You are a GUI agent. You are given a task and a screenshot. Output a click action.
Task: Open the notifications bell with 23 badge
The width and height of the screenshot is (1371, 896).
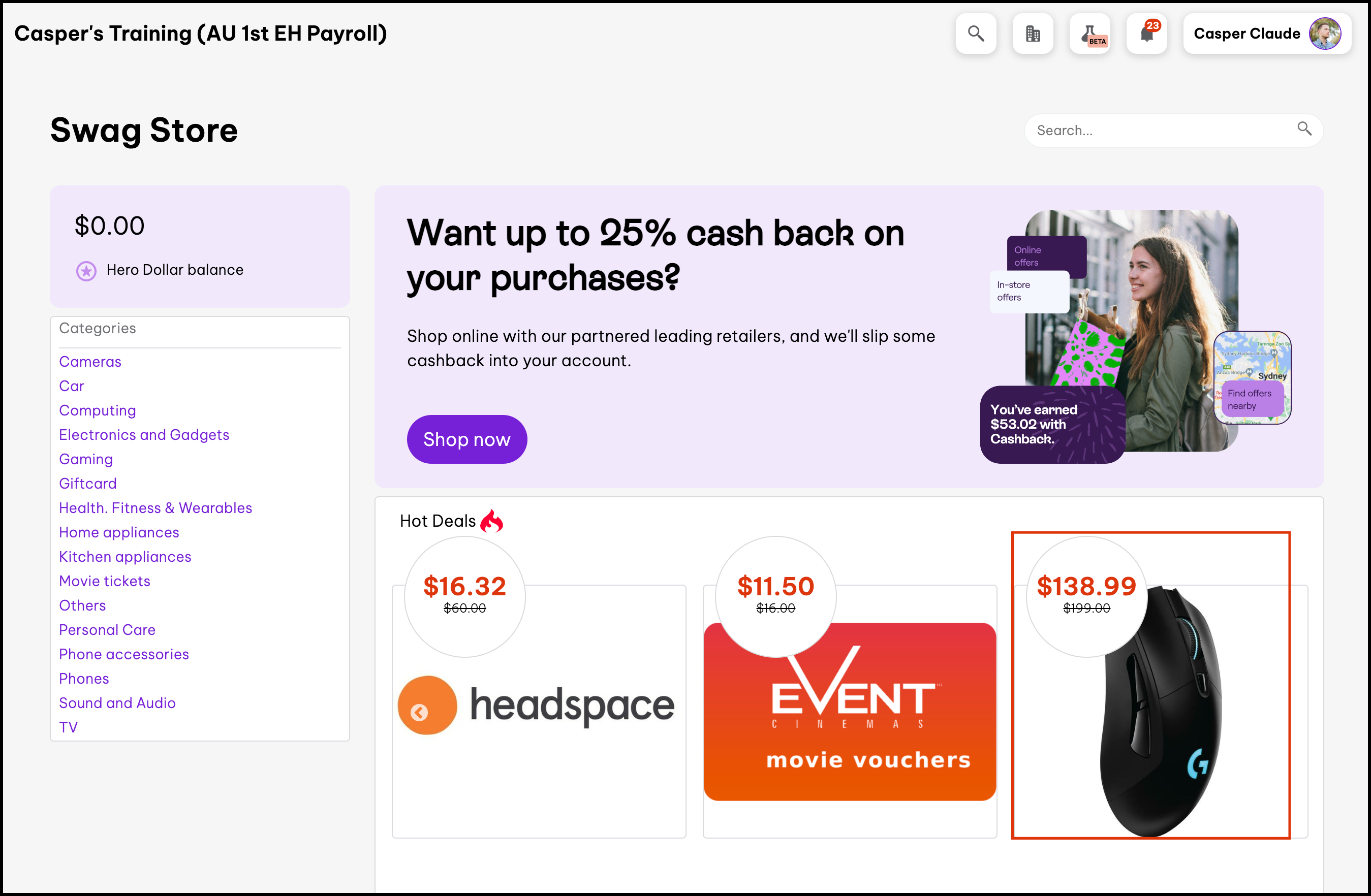coord(1146,34)
